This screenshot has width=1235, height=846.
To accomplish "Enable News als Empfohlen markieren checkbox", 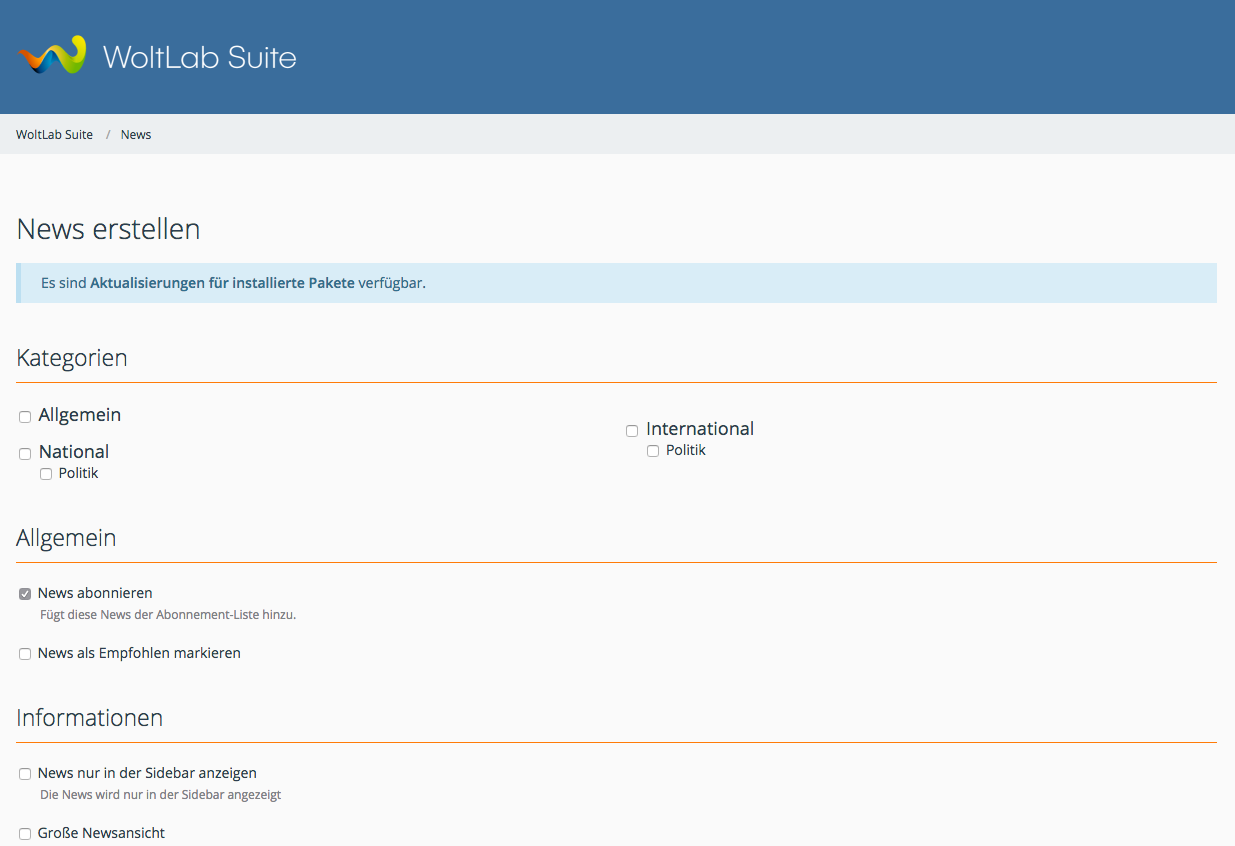I will click(25, 654).
